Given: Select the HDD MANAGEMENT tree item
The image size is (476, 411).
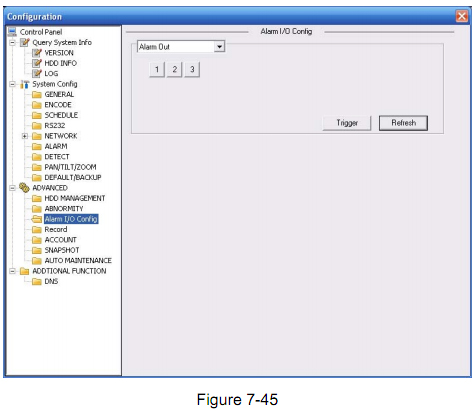Looking at the screenshot, I should [75, 198].
